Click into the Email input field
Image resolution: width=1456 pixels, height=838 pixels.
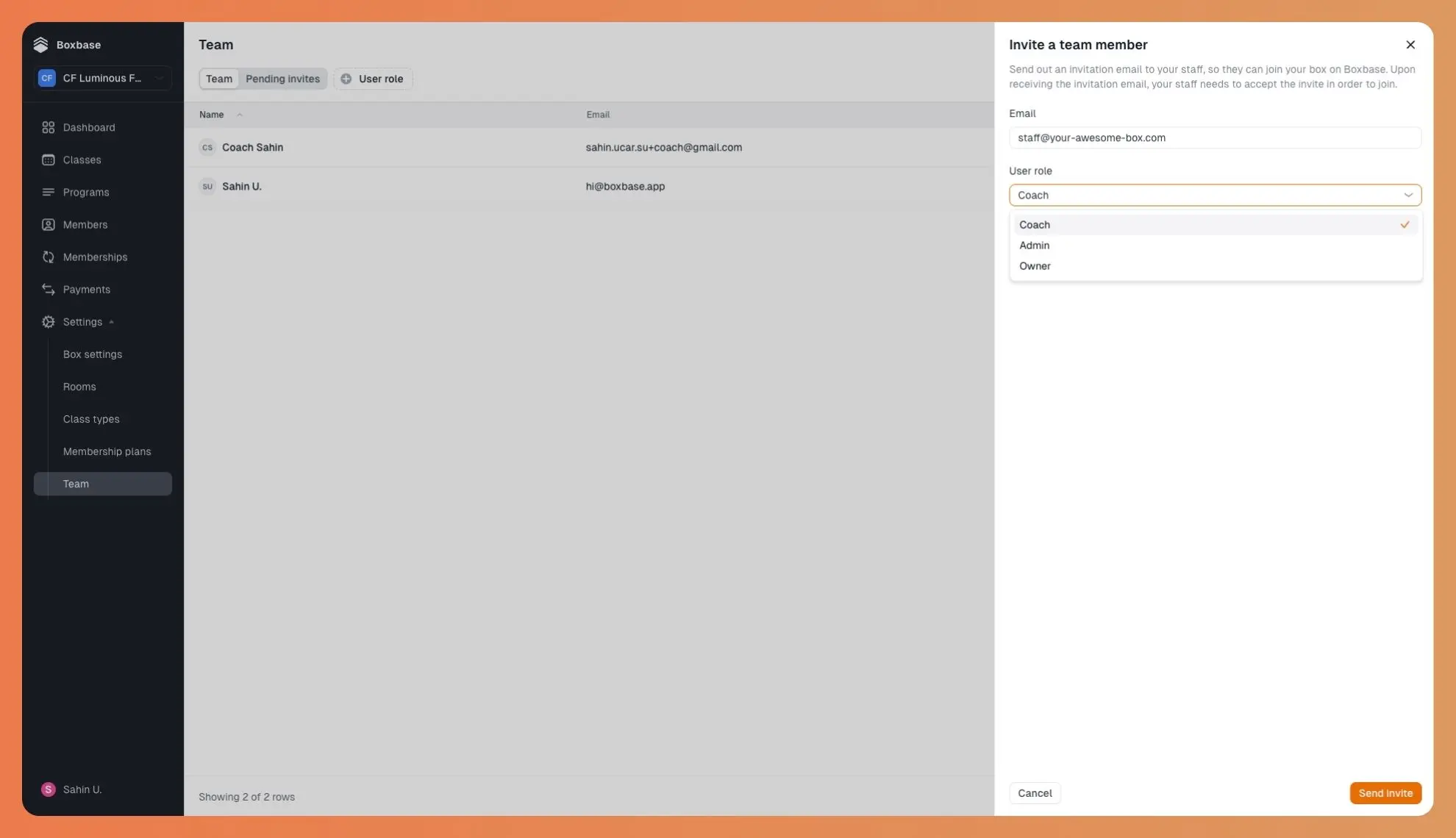click(1214, 137)
